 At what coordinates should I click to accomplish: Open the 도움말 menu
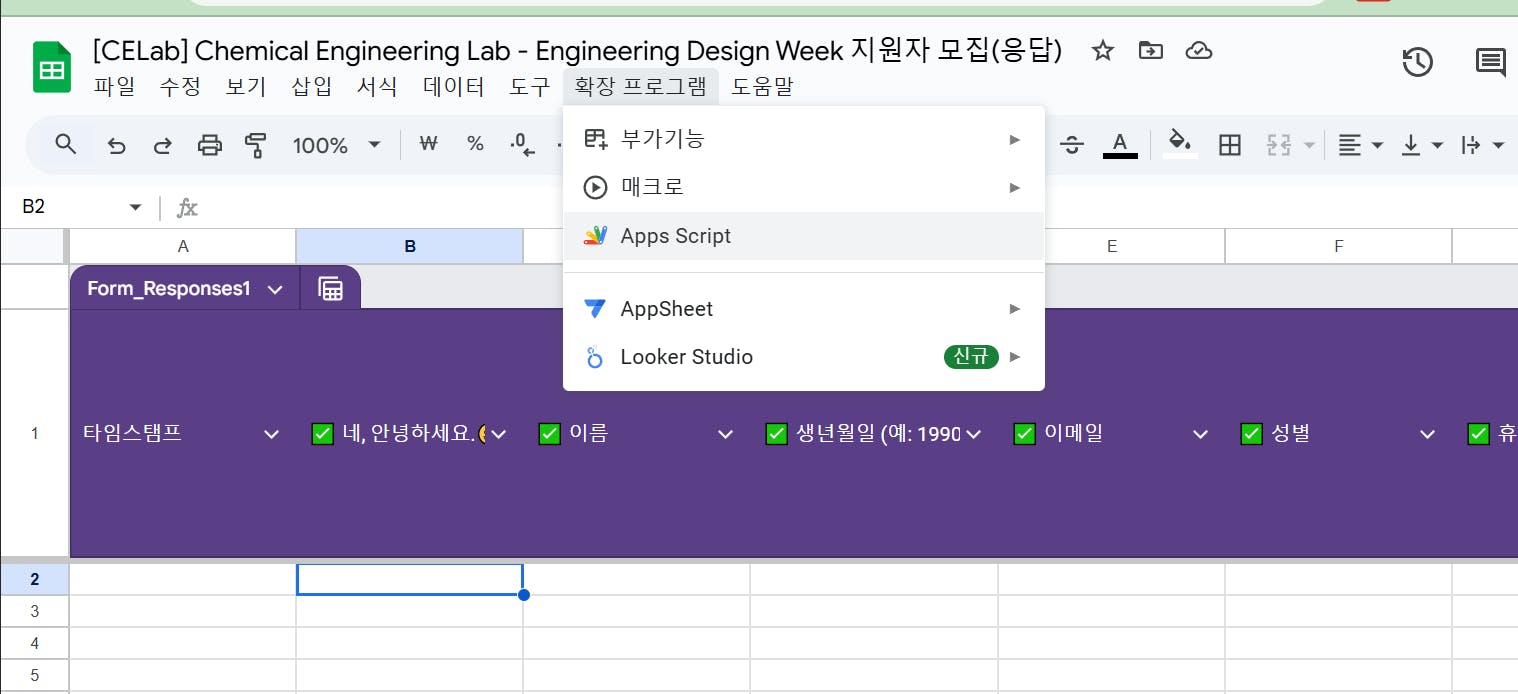click(762, 87)
